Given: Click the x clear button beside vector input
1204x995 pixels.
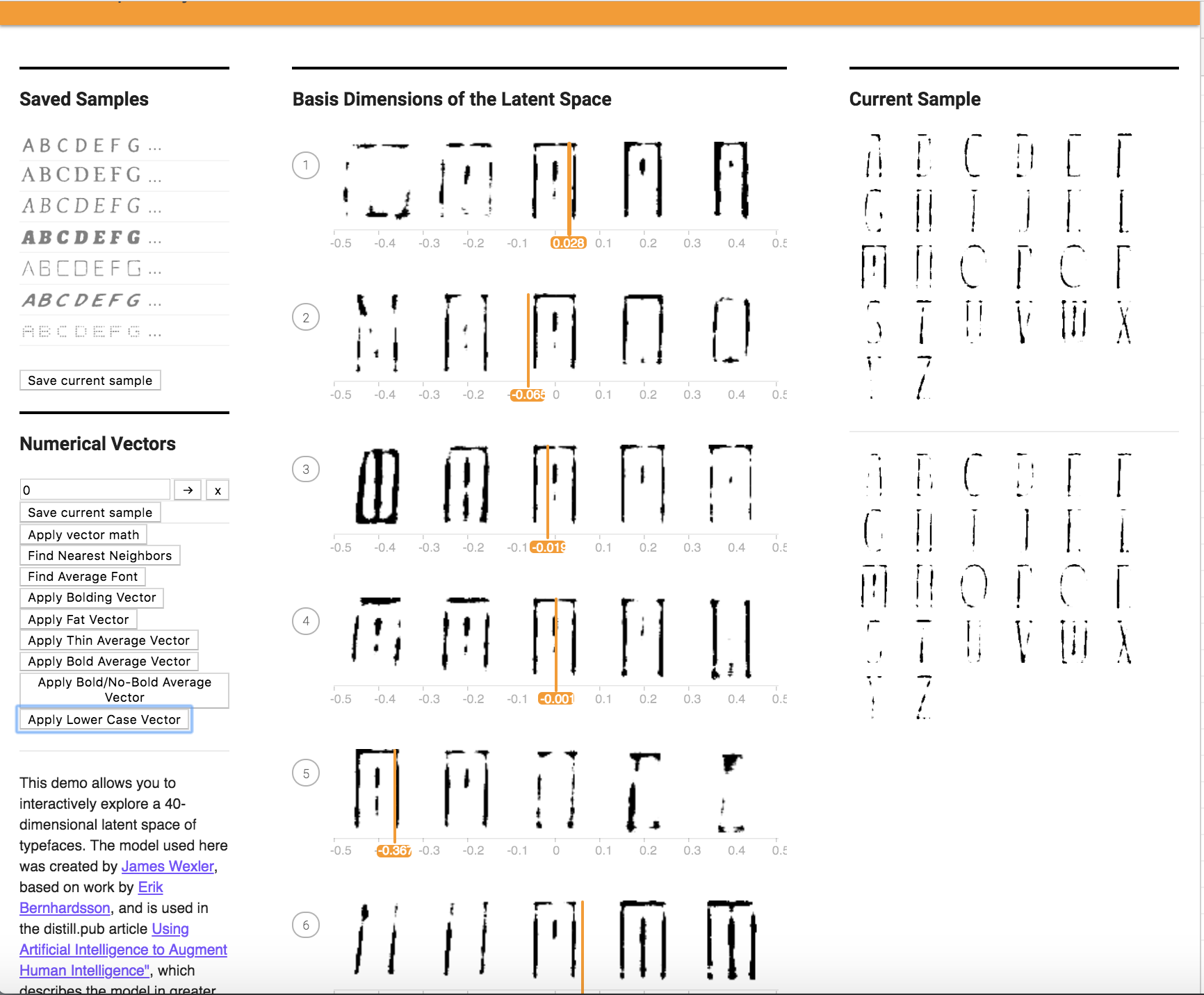Looking at the screenshot, I should tap(218, 490).
